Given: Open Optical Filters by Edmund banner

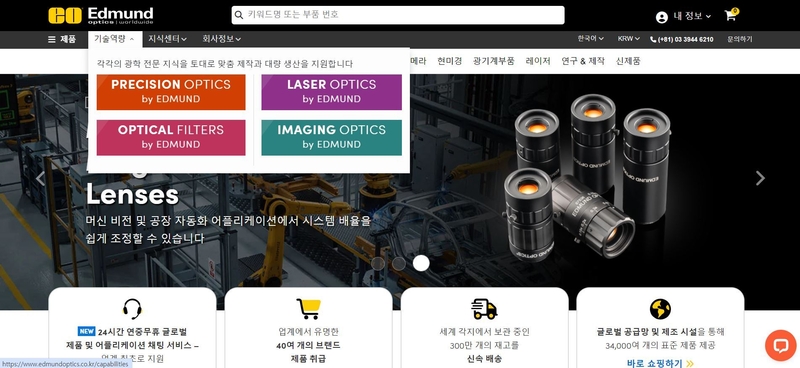Looking at the screenshot, I should click(x=171, y=137).
